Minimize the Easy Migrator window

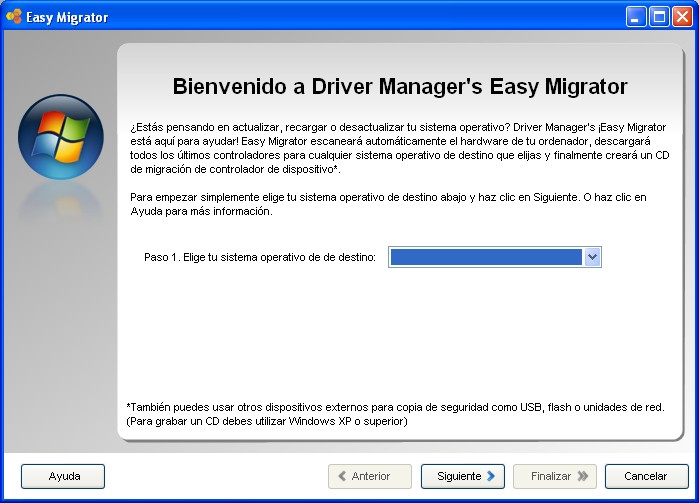pos(636,17)
